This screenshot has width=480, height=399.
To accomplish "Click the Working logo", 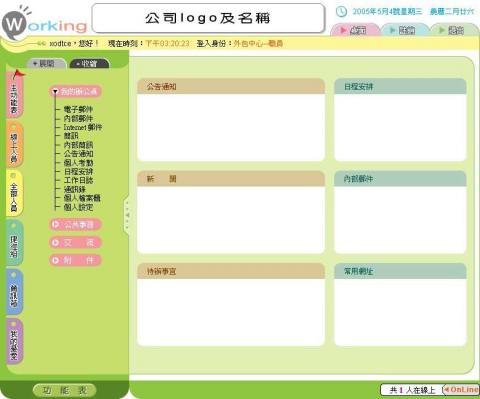I will coord(44,24).
